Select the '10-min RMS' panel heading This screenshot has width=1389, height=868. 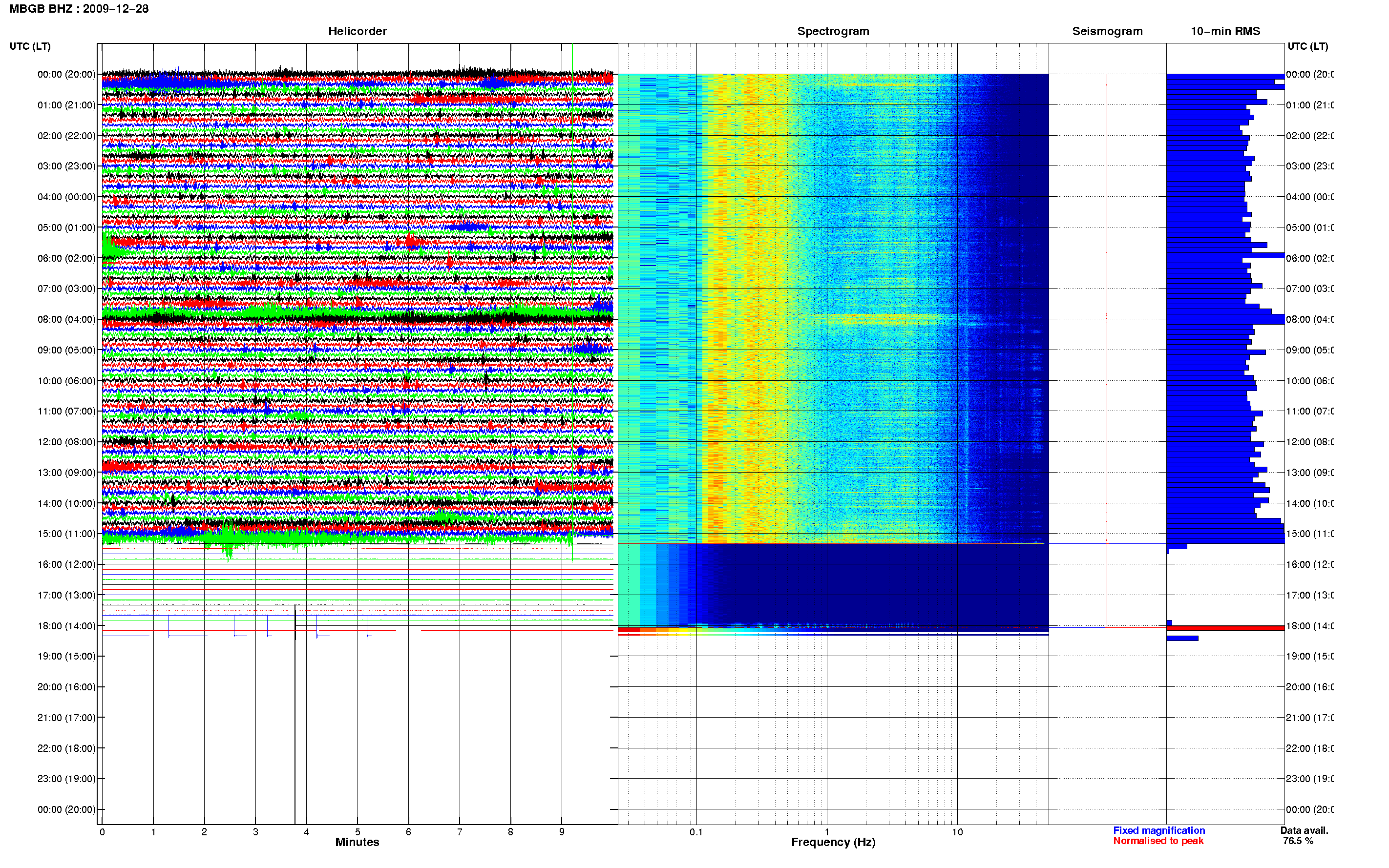pos(1225,31)
